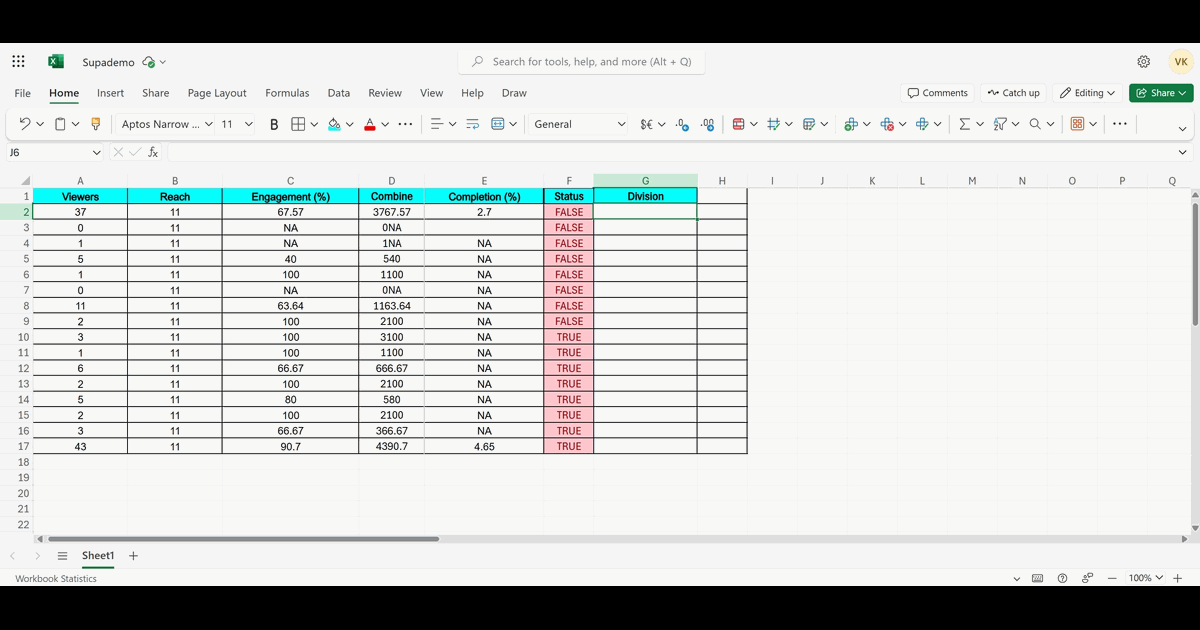Click the Add-ins icon

pyautogui.click(x=1077, y=124)
